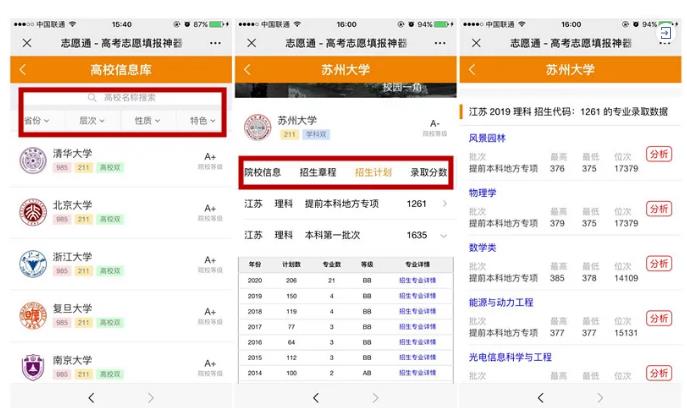Click the 苏州大学 logo above the tabs
Image resolution: width=687 pixels, height=408 pixels.
coord(259,126)
